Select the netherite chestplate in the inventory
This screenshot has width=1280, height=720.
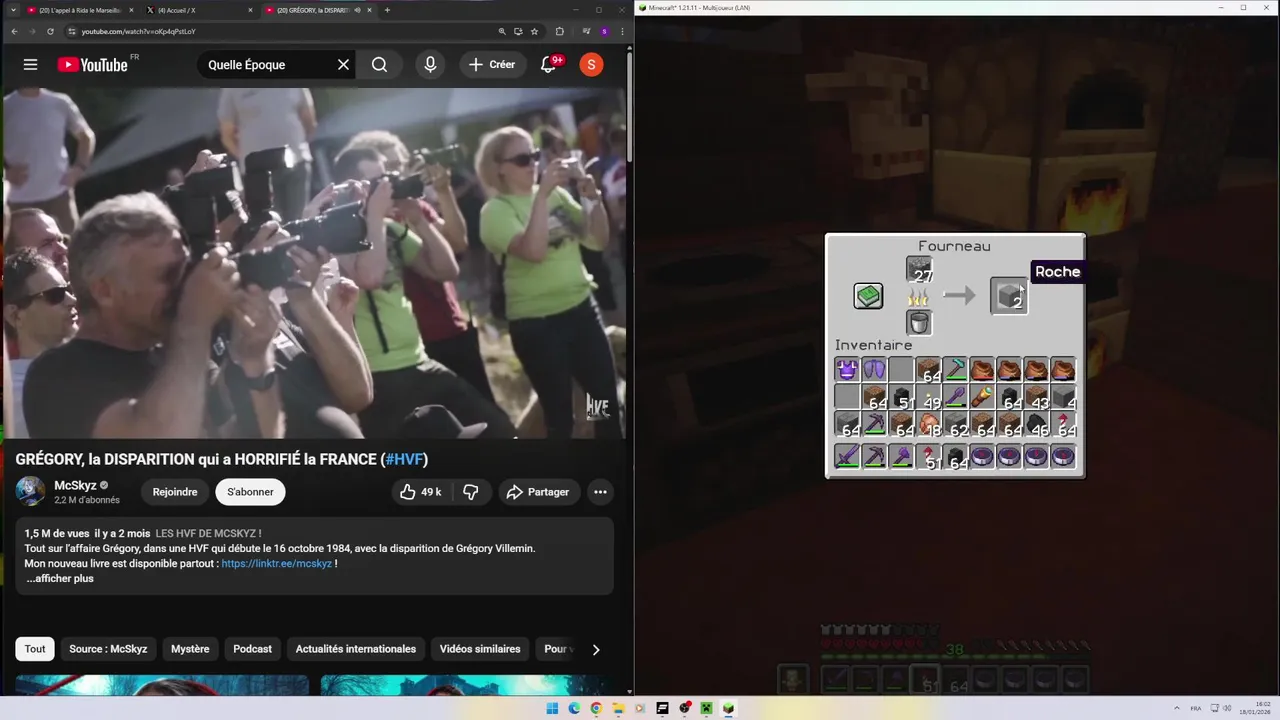click(x=847, y=370)
